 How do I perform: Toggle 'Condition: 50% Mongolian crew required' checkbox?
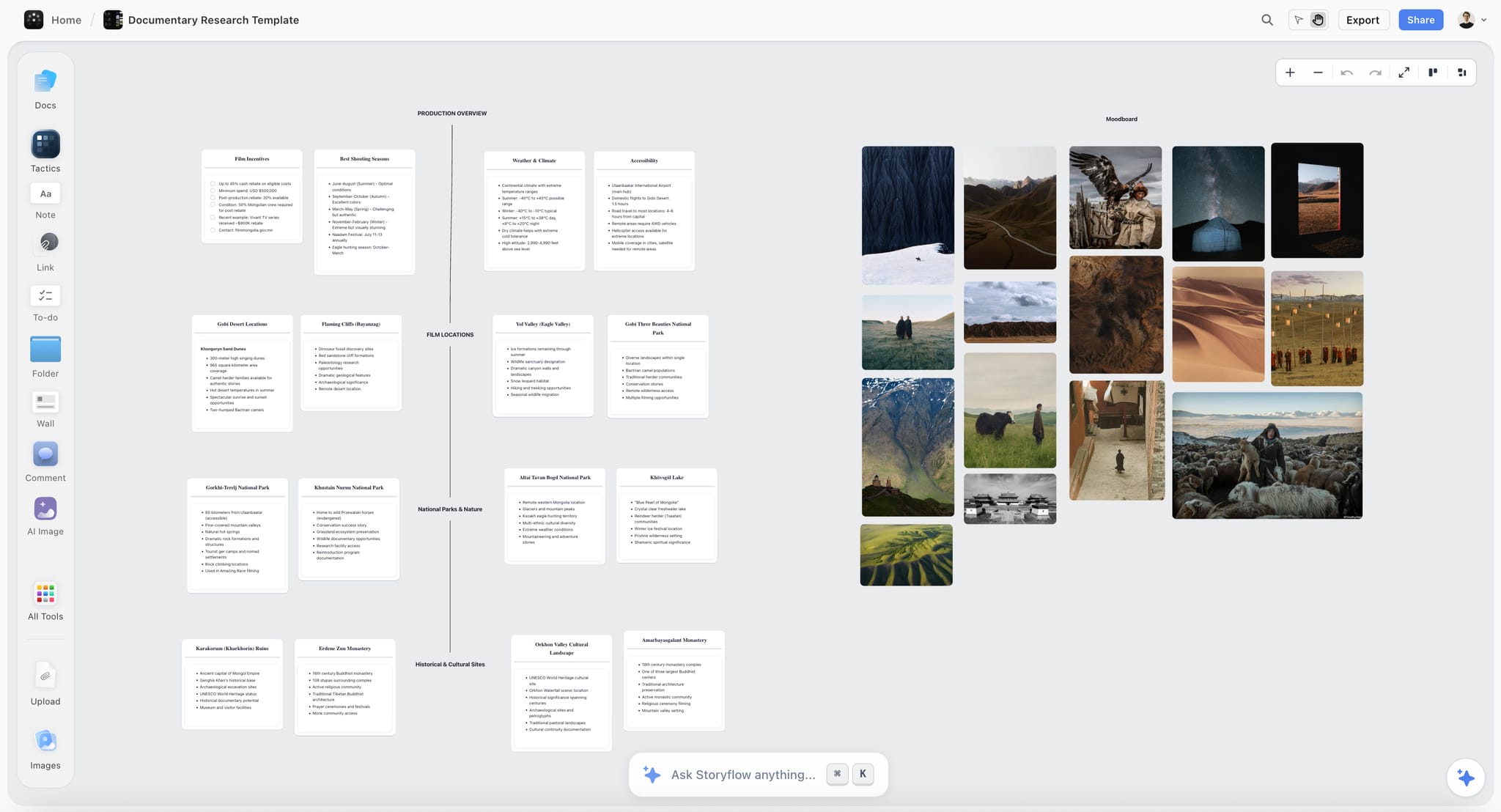[213, 204]
